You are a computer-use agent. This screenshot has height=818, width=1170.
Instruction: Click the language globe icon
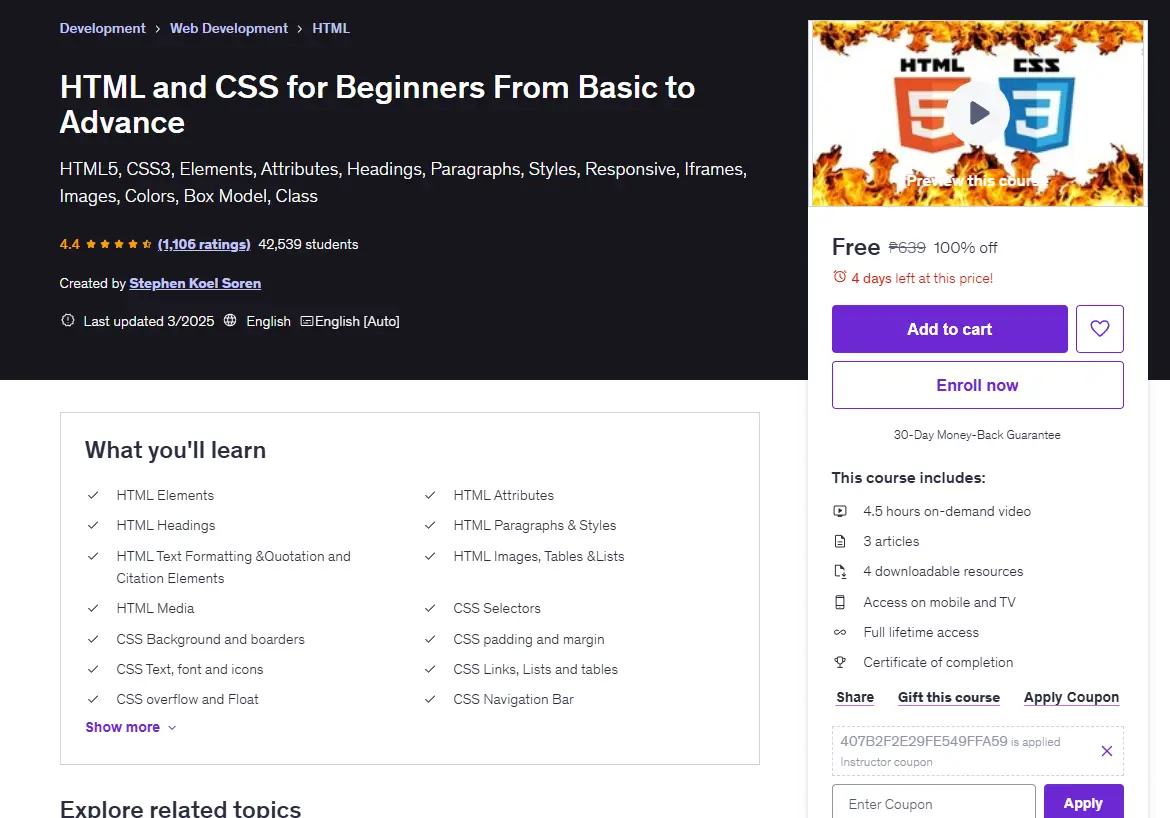pos(230,320)
